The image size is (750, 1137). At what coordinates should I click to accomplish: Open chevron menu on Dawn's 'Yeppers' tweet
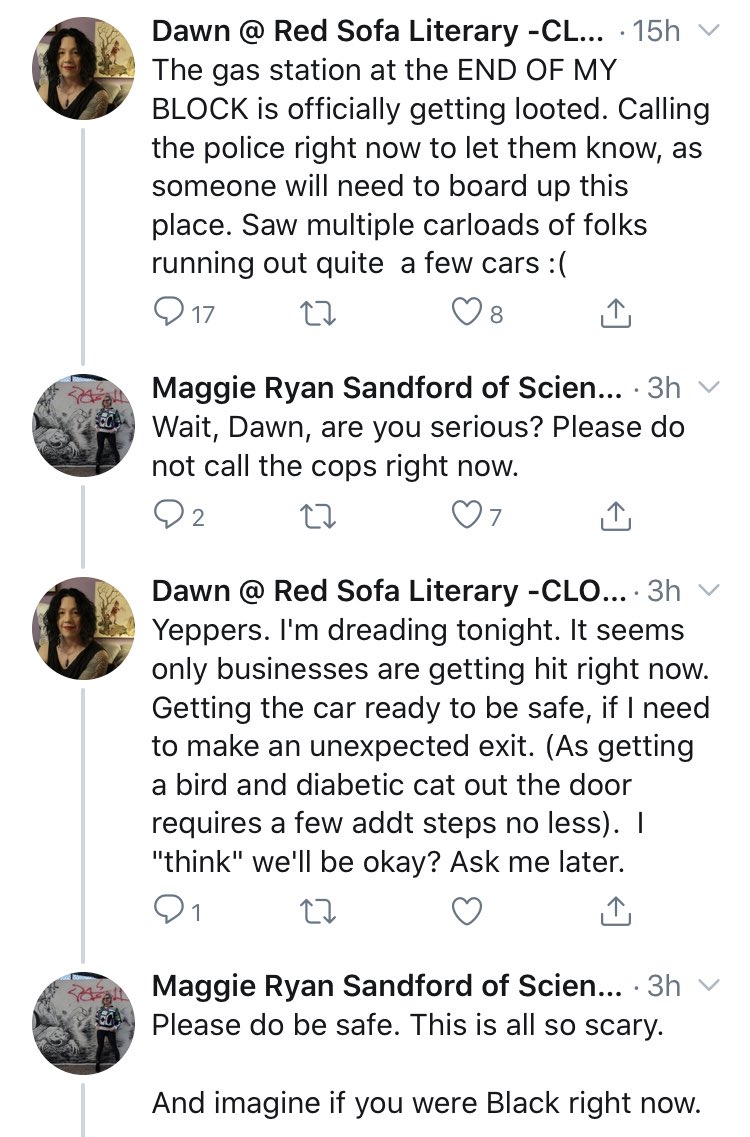(707, 591)
